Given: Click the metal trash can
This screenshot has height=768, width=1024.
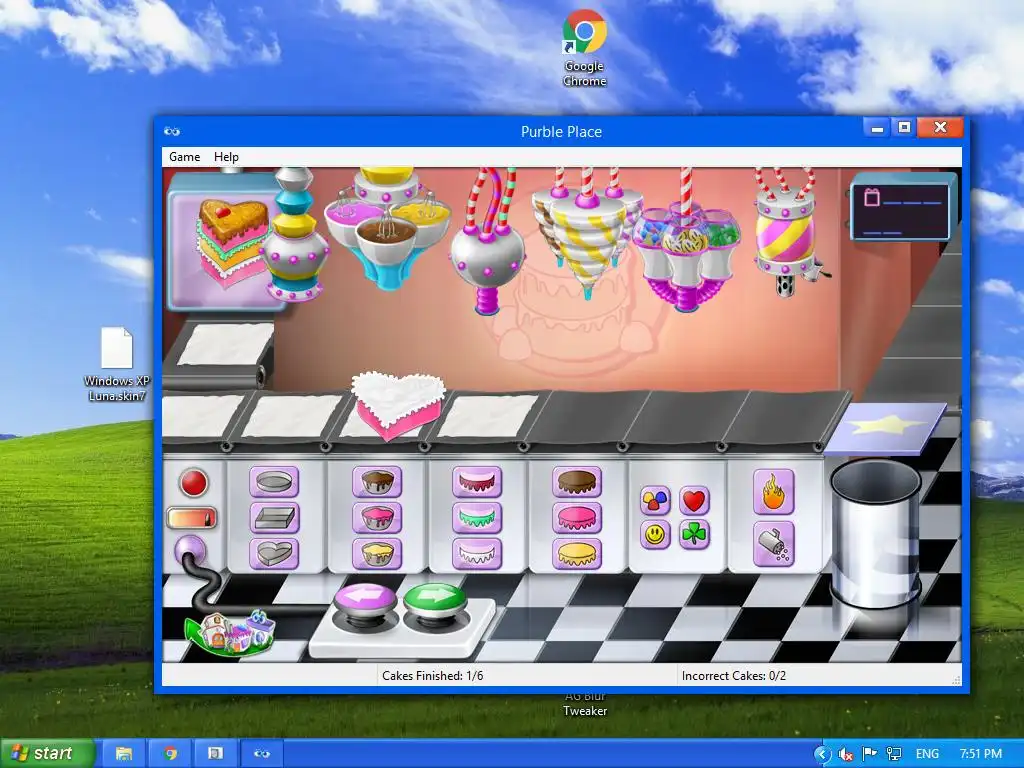Looking at the screenshot, I should coord(875,533).
